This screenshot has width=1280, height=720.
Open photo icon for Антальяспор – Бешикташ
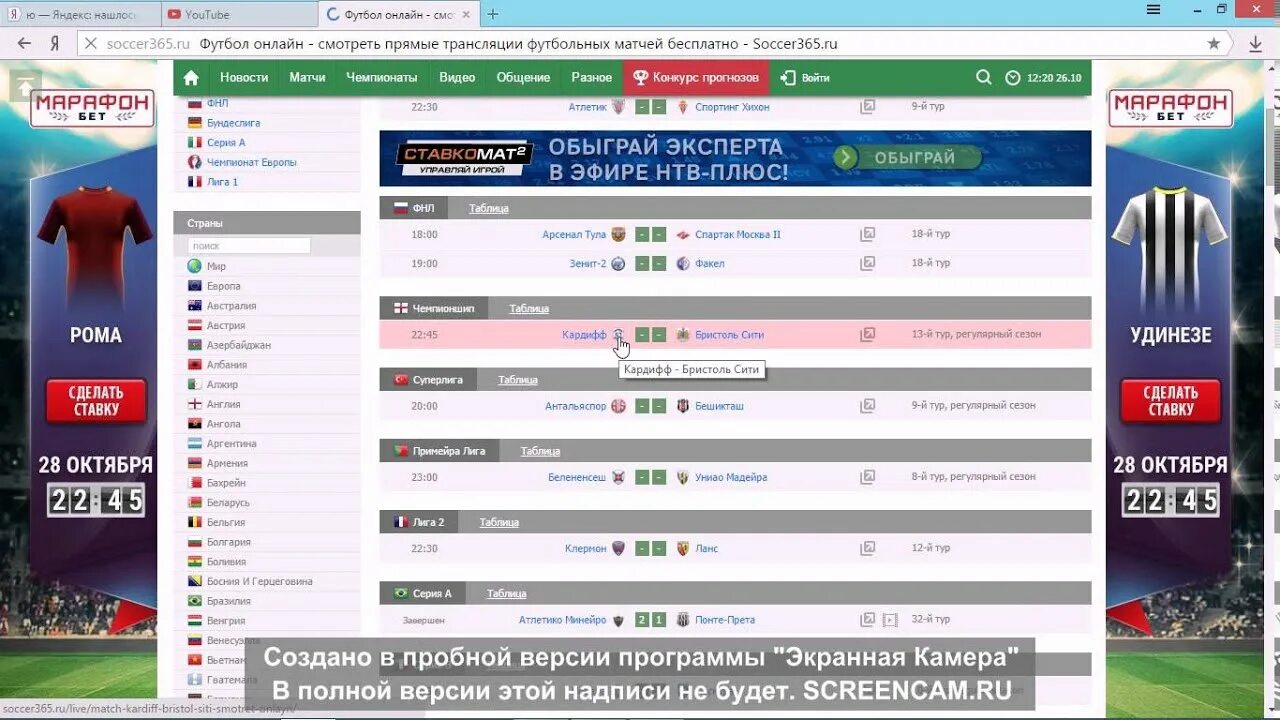868,406
